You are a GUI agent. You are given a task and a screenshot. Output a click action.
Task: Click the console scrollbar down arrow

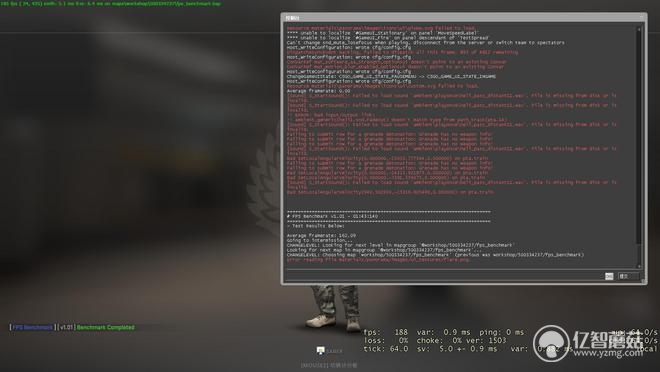(639, 266)
